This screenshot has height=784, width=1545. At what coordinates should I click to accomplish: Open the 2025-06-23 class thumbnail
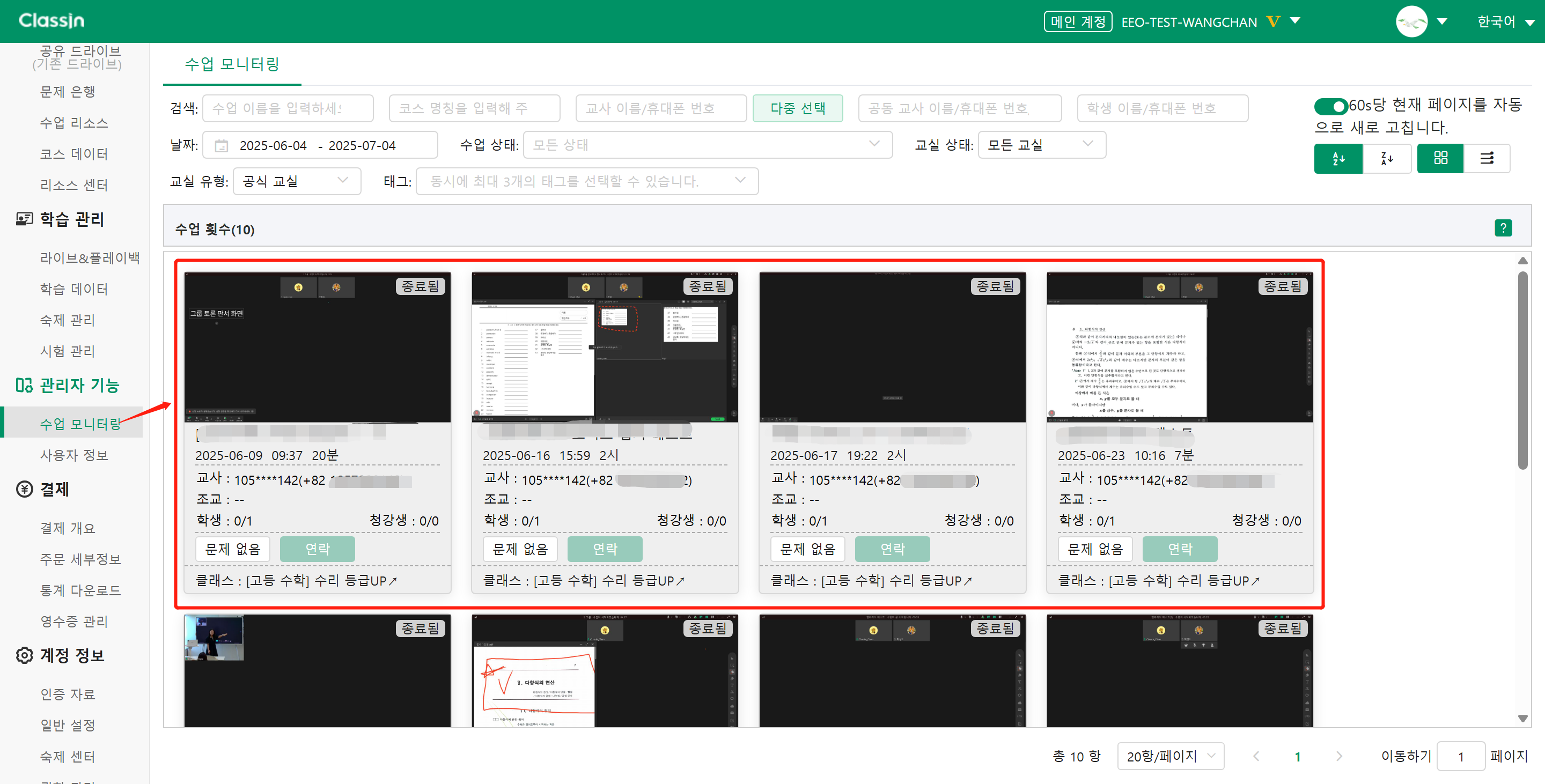click(1180, 347)
